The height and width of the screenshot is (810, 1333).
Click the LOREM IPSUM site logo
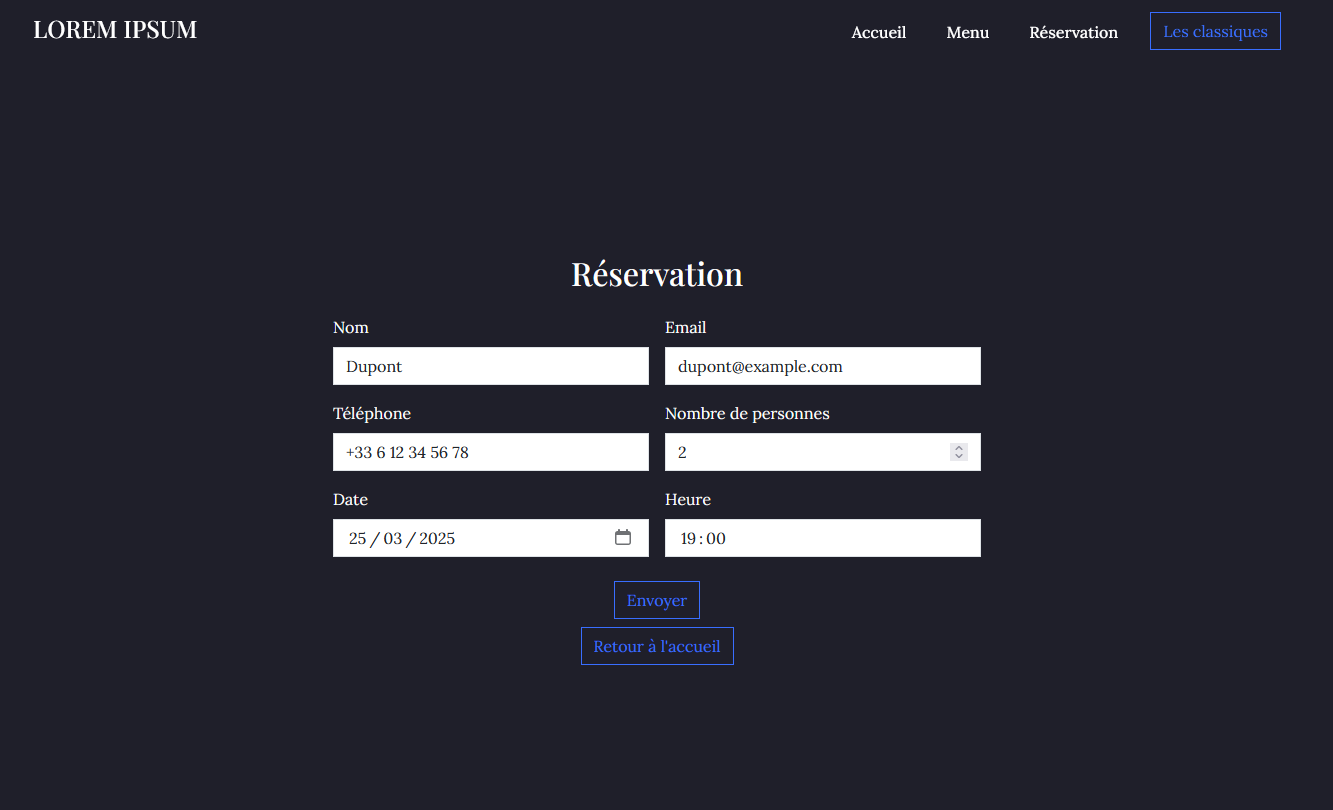click(x=115, y=30)
